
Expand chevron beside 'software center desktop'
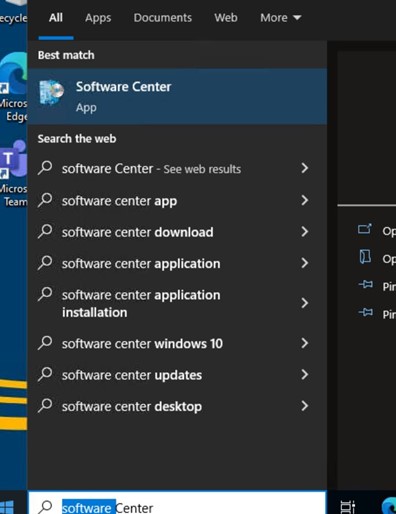[x=304, y=406]
